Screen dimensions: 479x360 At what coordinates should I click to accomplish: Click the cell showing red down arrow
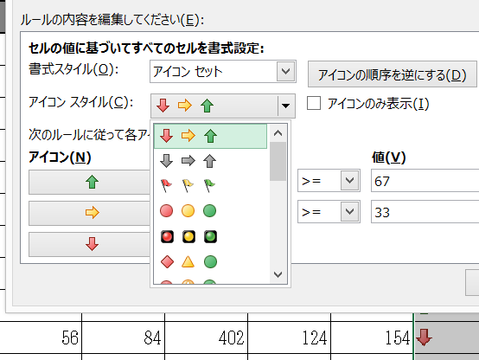447,338
